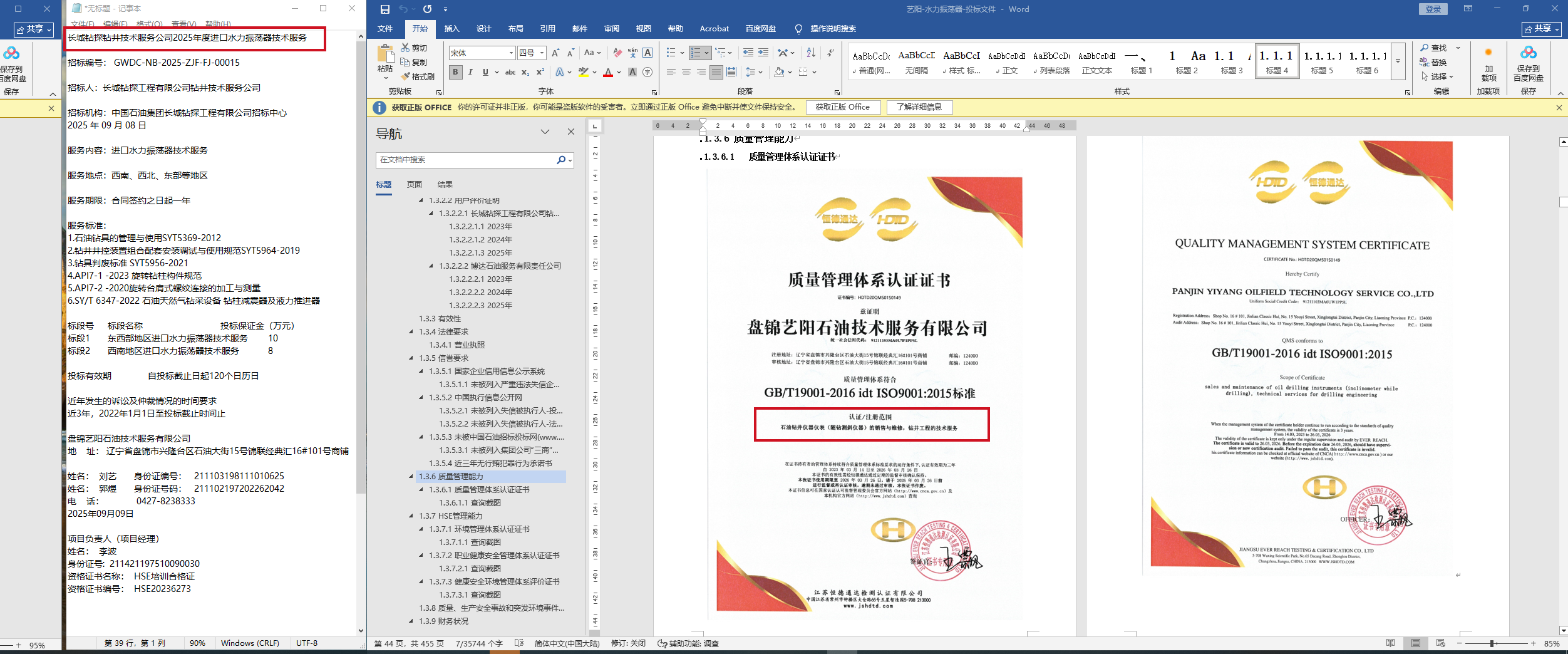Show or hide paragraph marks
Screen dimensions: 1568x654
(x=830, y=53)
